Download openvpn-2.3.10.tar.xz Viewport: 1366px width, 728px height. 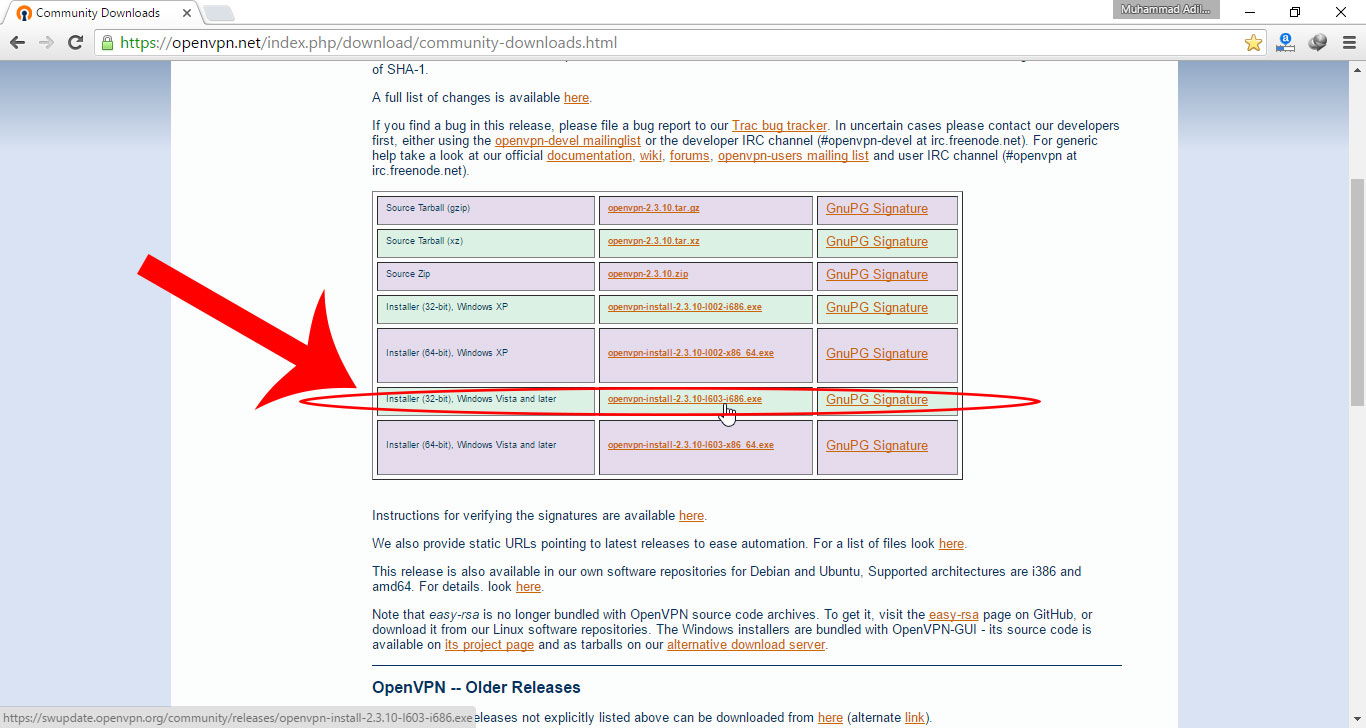coord(653,242)
